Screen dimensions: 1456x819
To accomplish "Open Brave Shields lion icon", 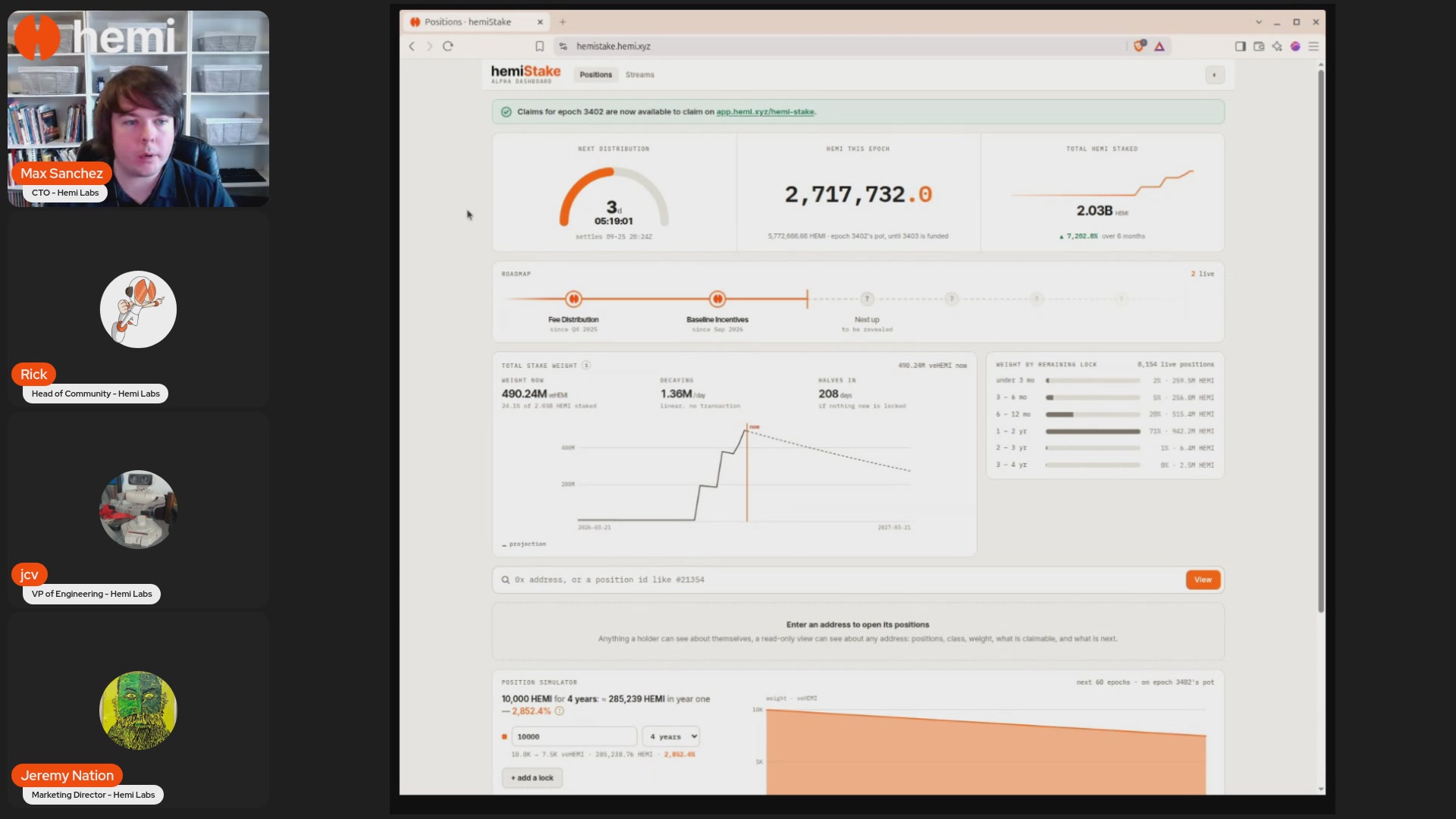I will click(1139, 46).
